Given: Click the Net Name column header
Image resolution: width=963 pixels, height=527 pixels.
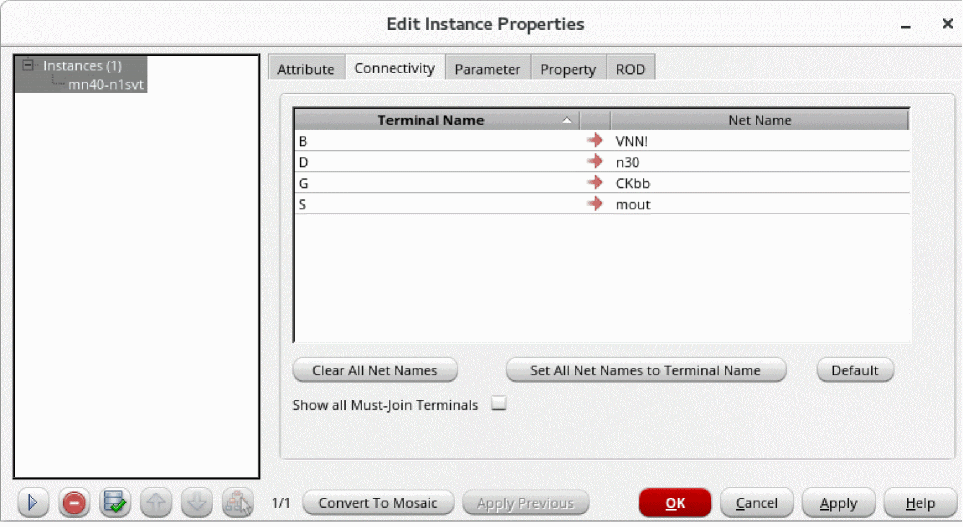Looking at the screenshot, I should [760, 120].
